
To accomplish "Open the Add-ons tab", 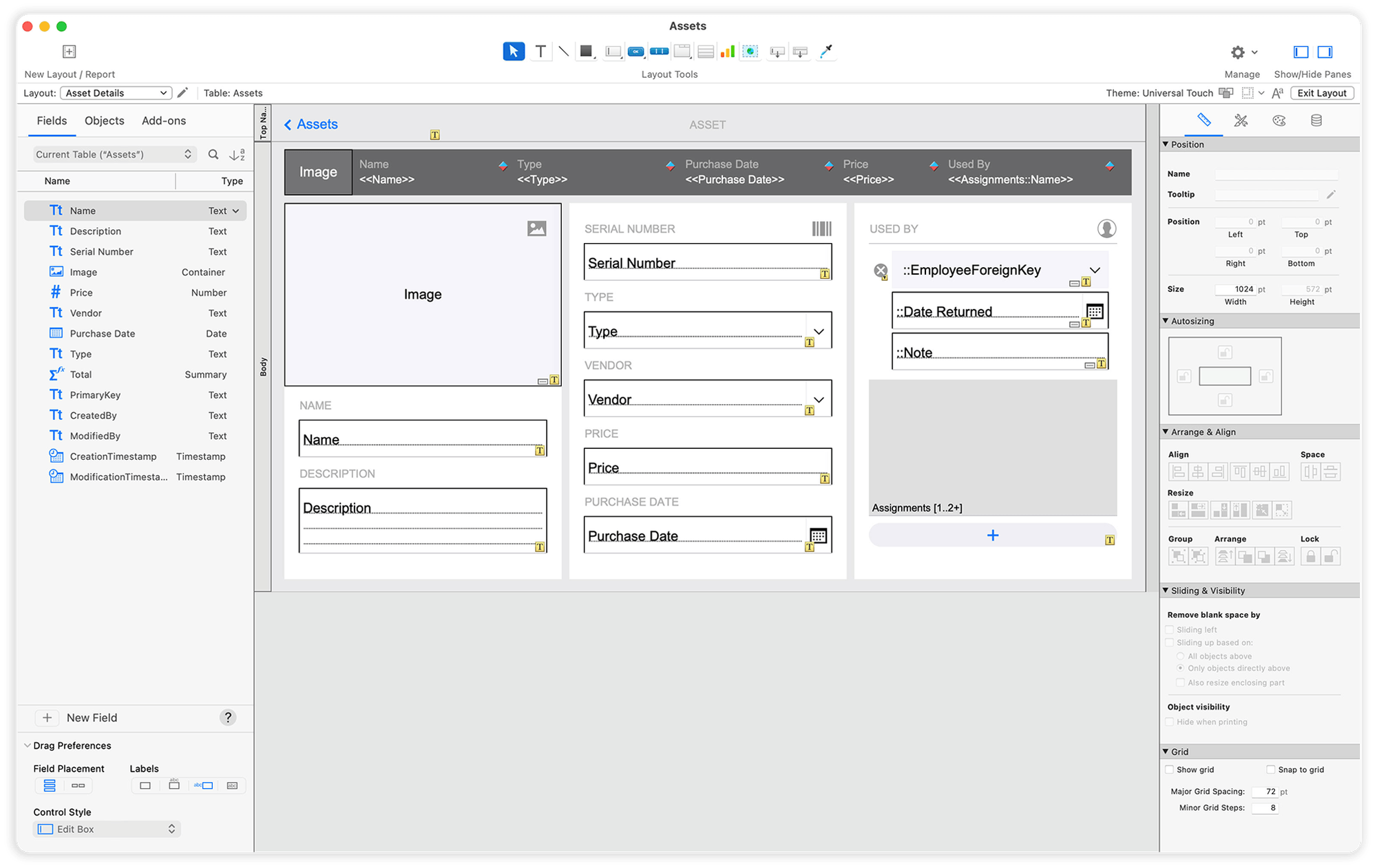I will (x=163, y=120).
